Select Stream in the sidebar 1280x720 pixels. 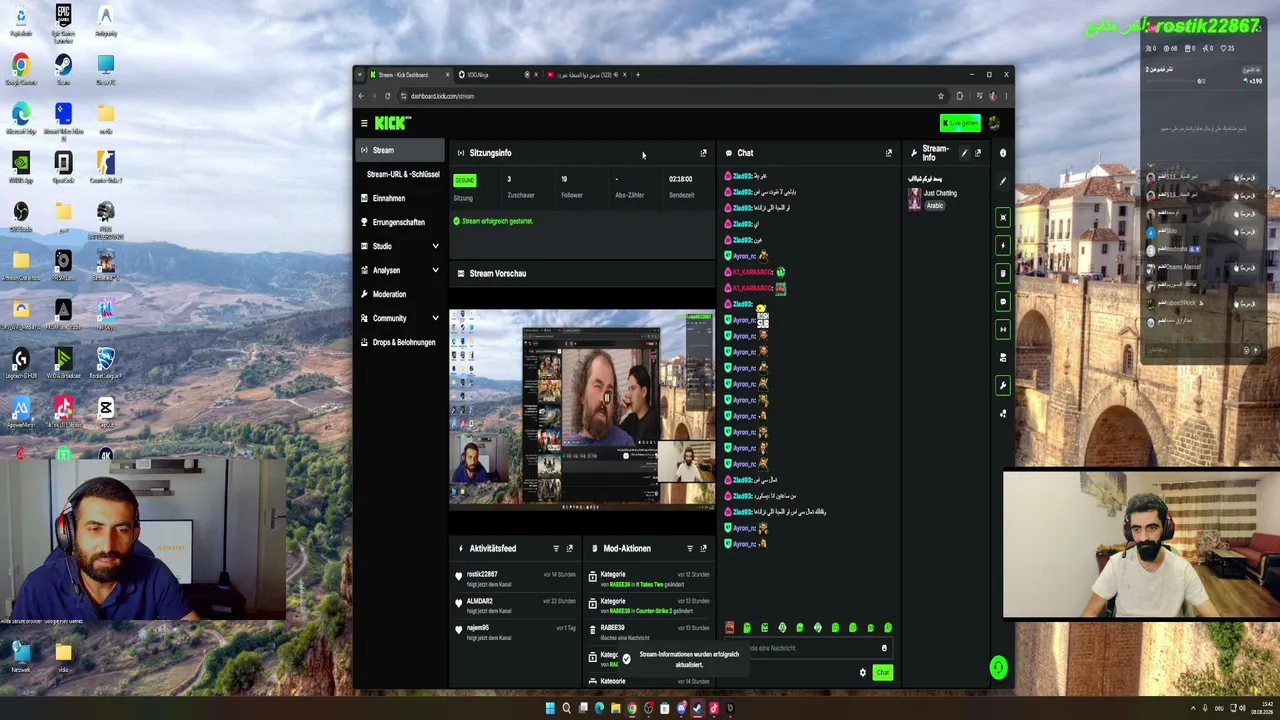pyautogui.click(x=401, y=150)
